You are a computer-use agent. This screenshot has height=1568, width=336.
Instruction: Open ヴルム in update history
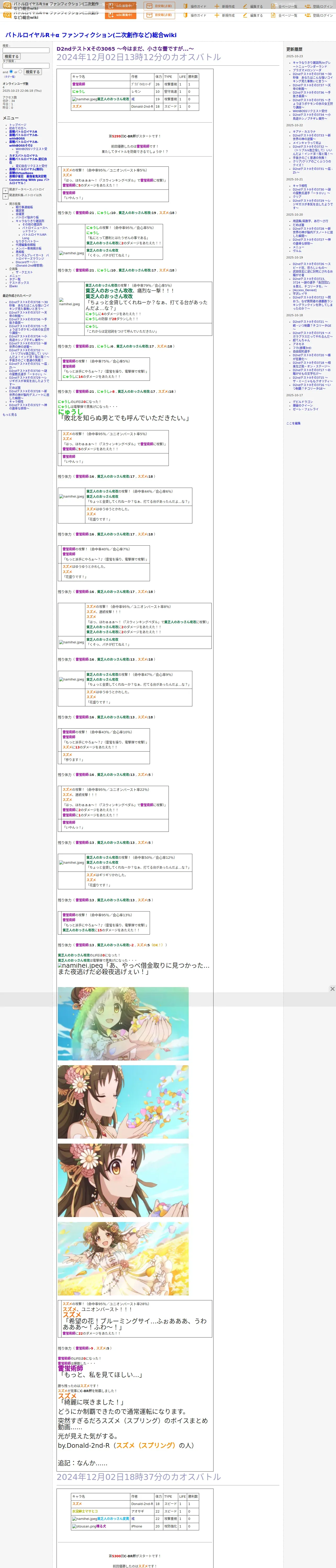pyautogui.click(x=297, y=251)
